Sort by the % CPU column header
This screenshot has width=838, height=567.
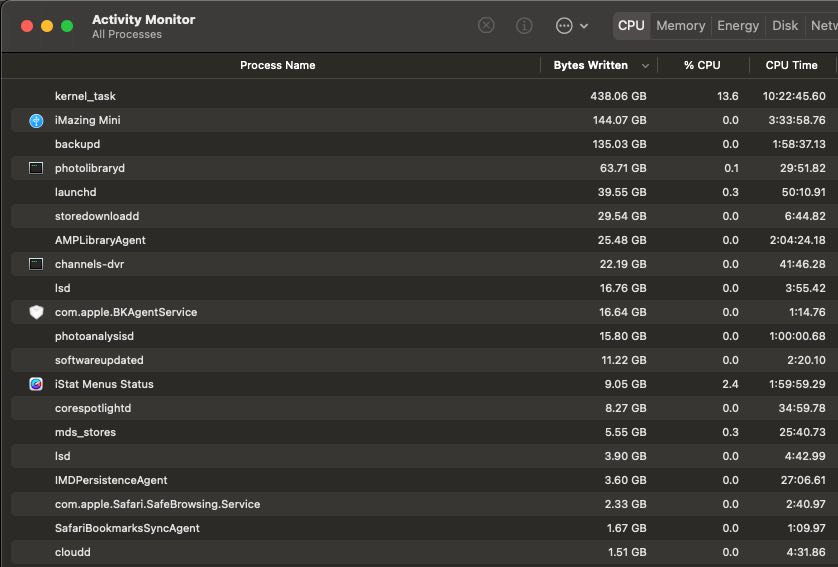point(702,65)
